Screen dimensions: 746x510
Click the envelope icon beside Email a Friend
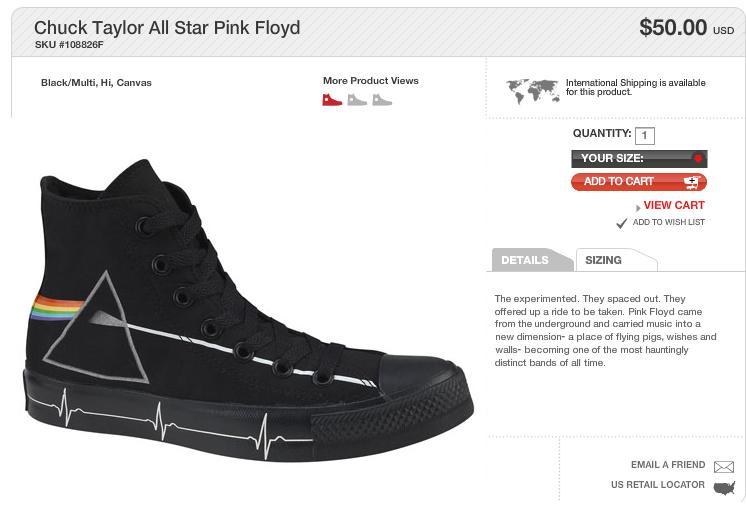point(724,467)
